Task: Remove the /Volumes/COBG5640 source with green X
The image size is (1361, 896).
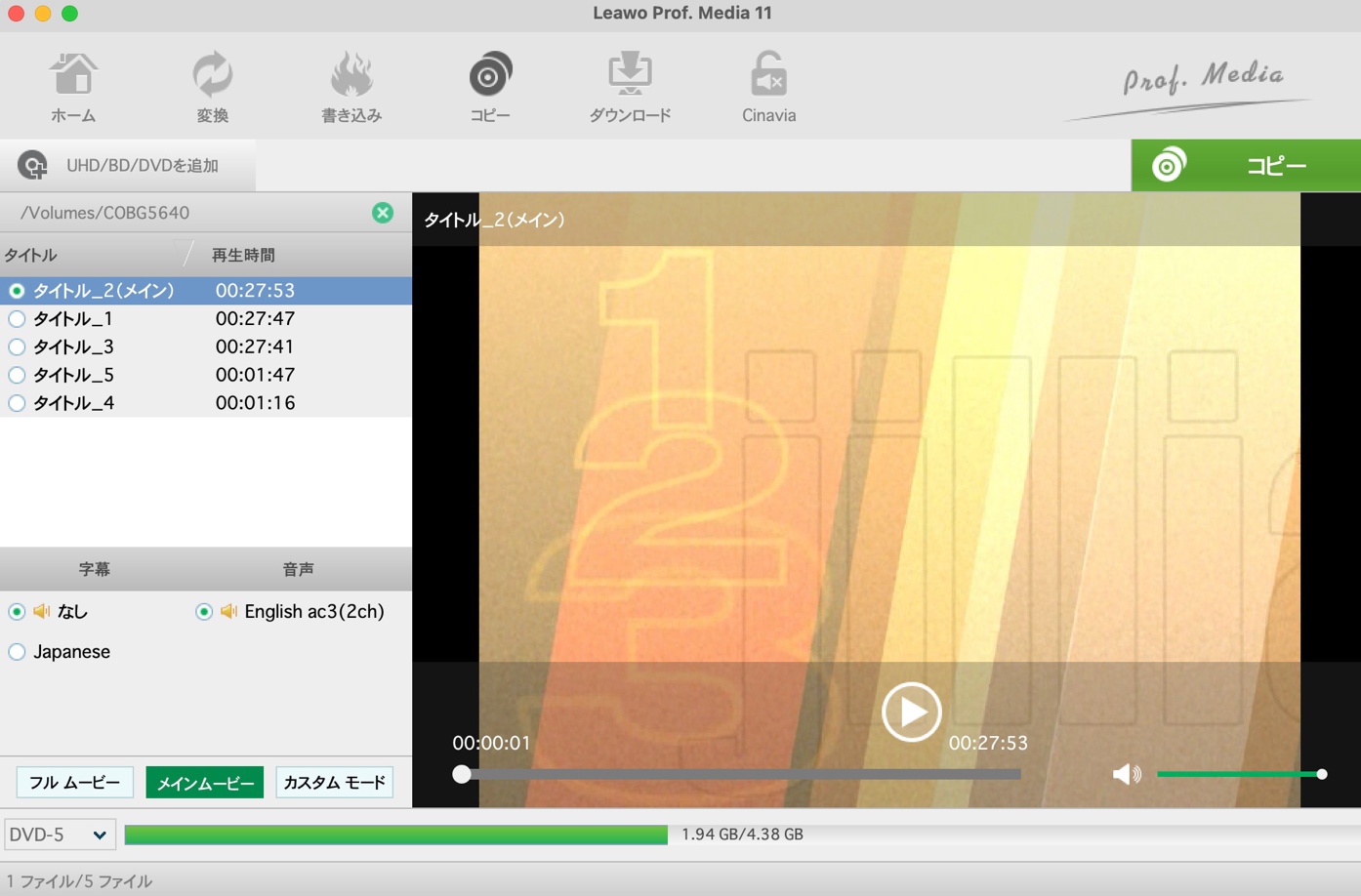Action: pos(383,213)
